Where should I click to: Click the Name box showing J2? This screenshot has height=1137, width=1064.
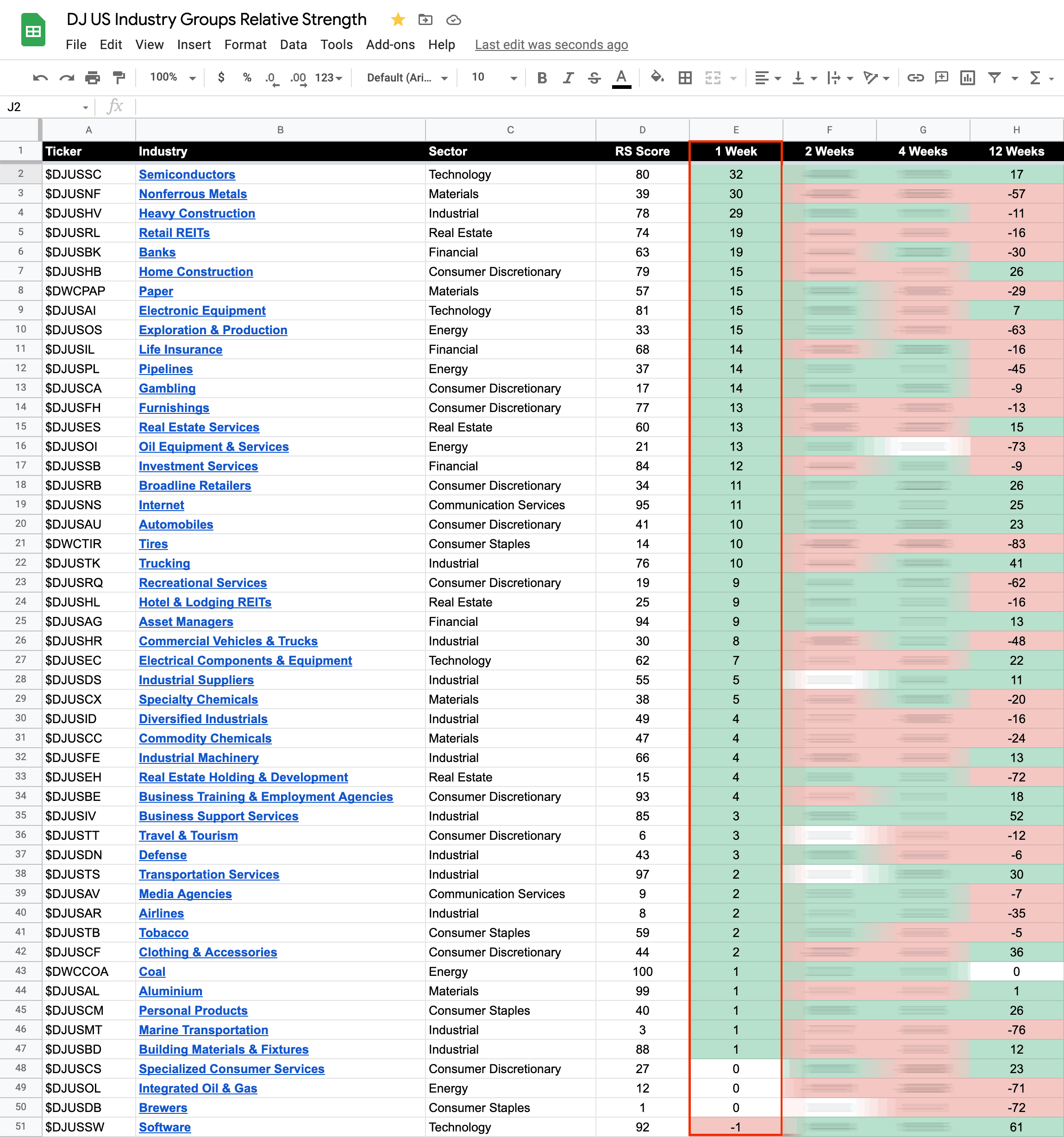click(x=48, y=107)
